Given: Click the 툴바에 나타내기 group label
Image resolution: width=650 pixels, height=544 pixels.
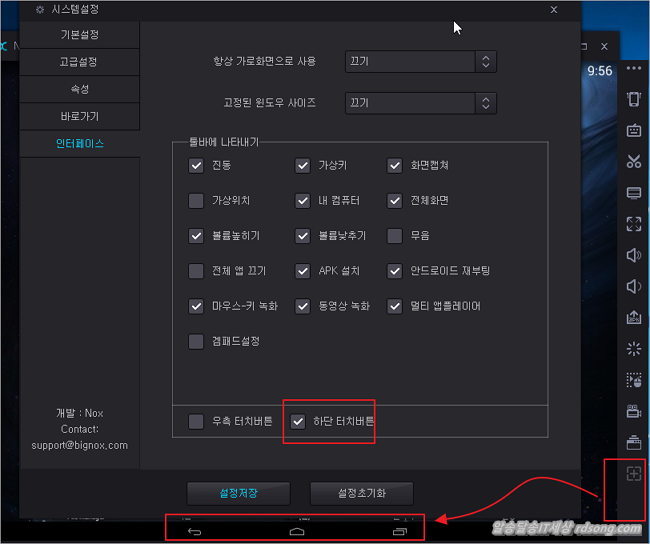Looking at the screenshot, I should (x=224, y=142).
